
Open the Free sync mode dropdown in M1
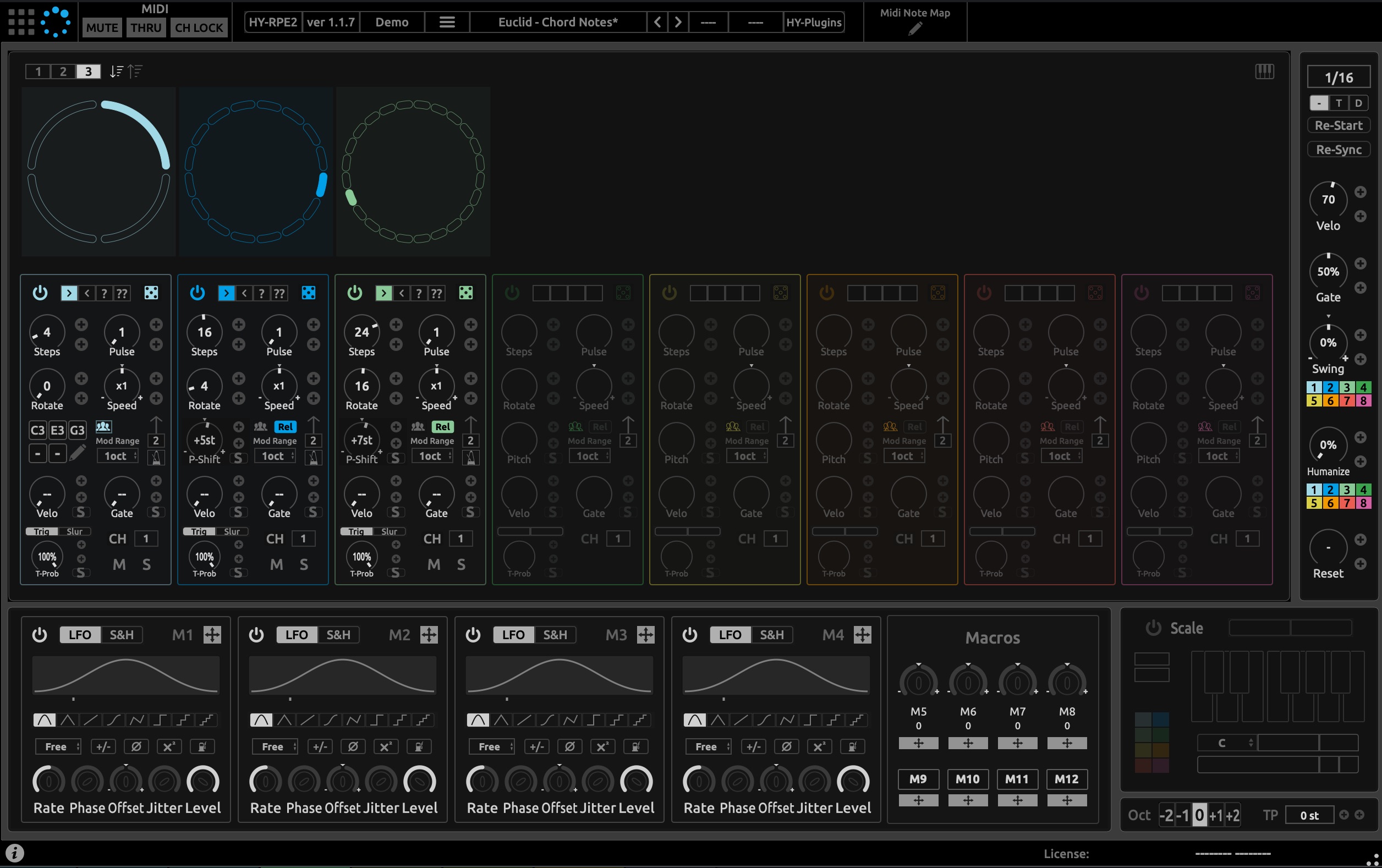[58, 746]
